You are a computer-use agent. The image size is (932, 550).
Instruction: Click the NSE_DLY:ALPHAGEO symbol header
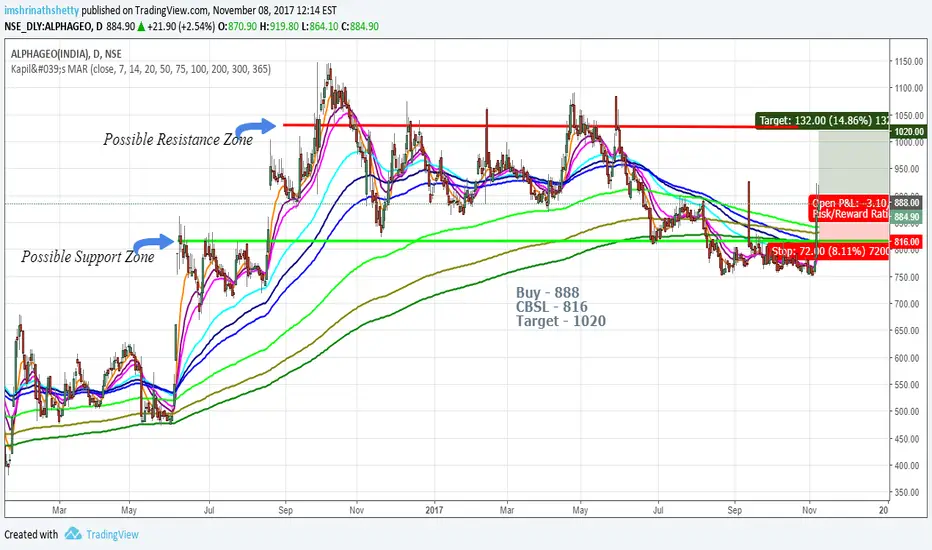[53, 26]
